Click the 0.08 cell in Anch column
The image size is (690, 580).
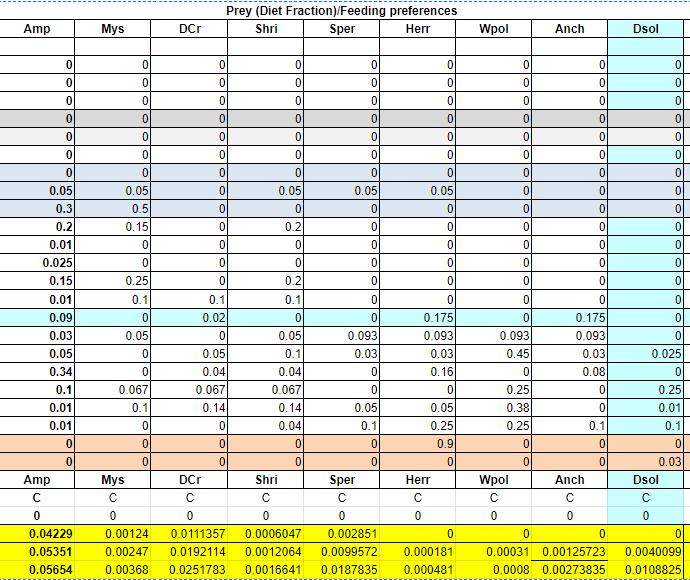(569, 371)
